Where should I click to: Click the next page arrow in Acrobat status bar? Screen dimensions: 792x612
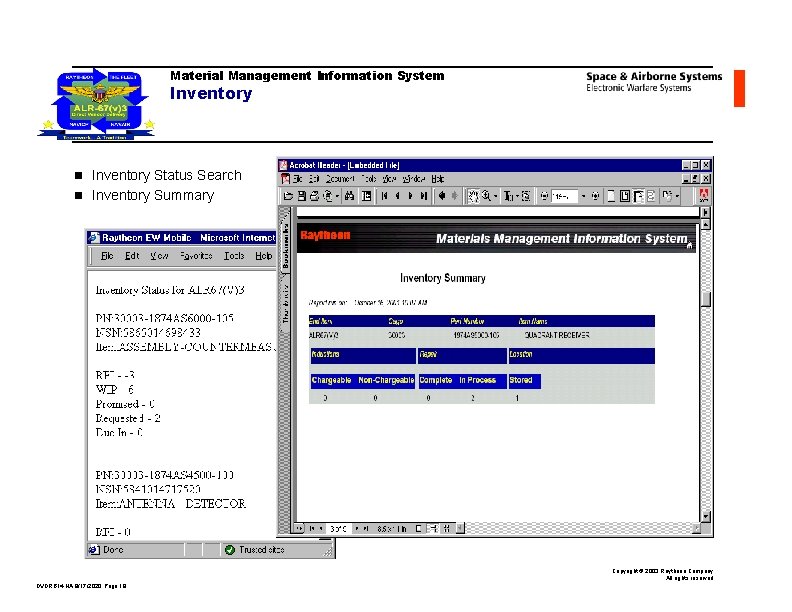click(x=357, y=529)
